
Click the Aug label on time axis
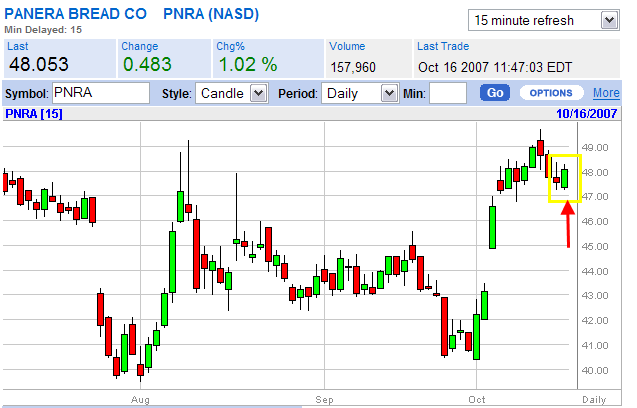pos(140,399)
